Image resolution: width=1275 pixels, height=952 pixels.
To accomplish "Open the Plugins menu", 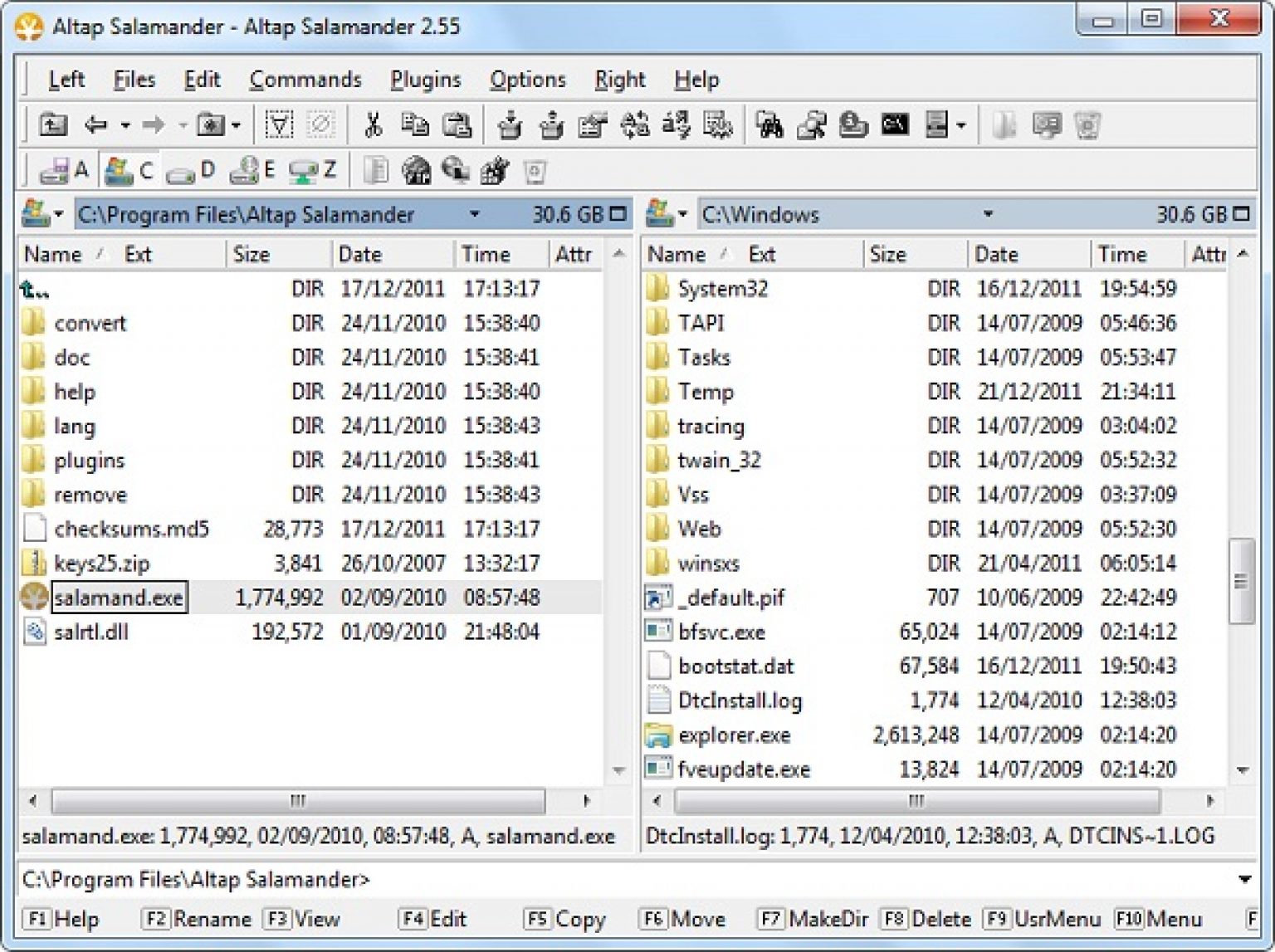I will pos(425,80).
